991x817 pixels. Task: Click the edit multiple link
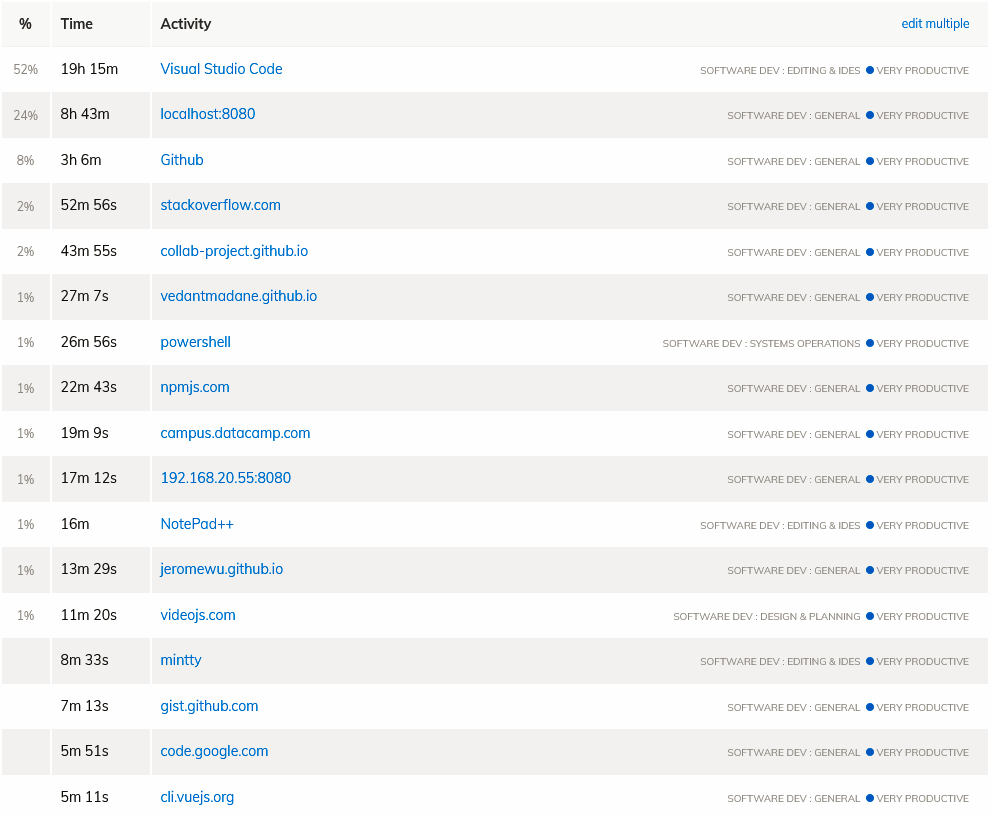tap(935, 24)
